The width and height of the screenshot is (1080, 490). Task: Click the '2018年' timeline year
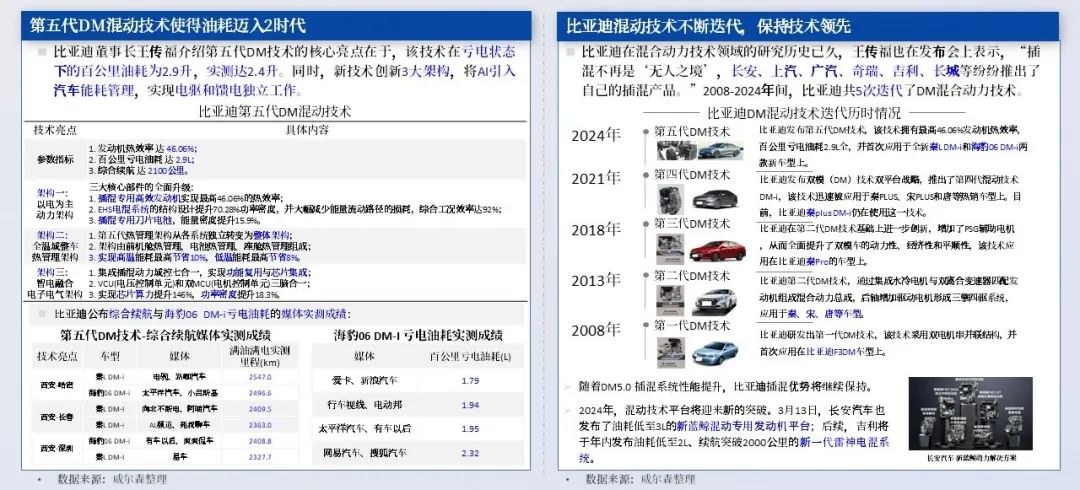(596, 229)
